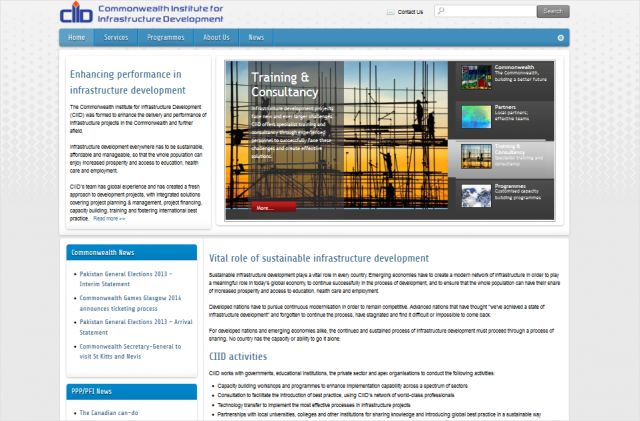Open Pakistan General Elections Interim Statement link
Image resolution: width=640 pixels, height=421 pixels.
click(x=126, y=279)
